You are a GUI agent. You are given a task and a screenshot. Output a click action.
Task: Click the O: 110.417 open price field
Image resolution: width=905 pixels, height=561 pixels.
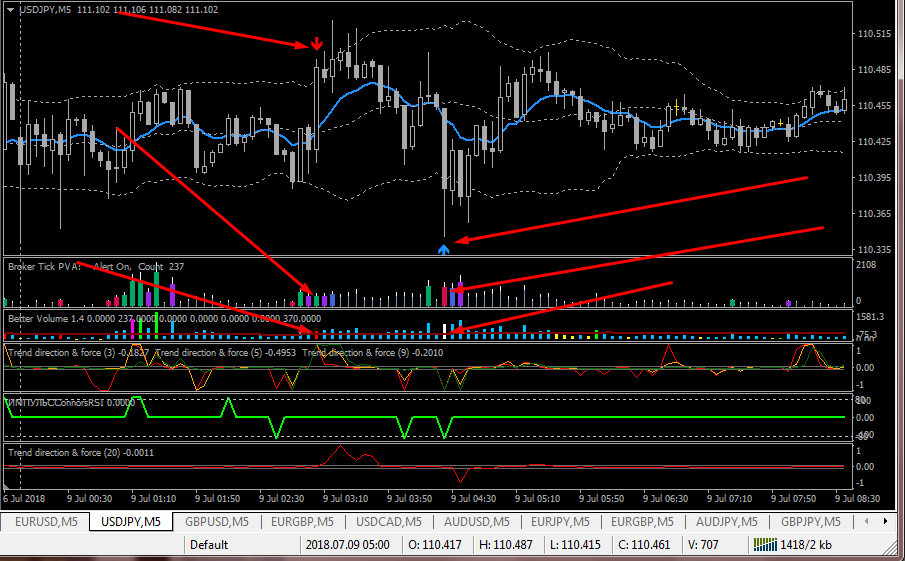coord(435,545)
